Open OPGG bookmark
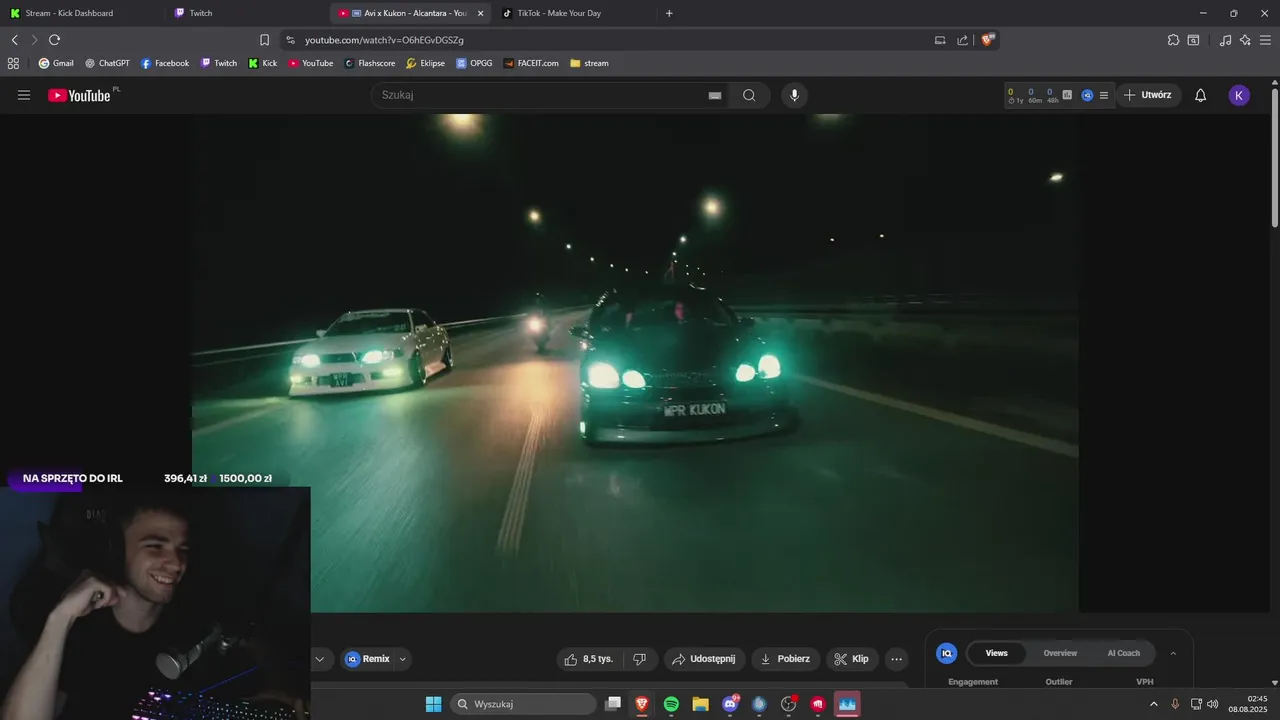The width and height of the screenshot is (1280, 720). click(x=474, y=63)
